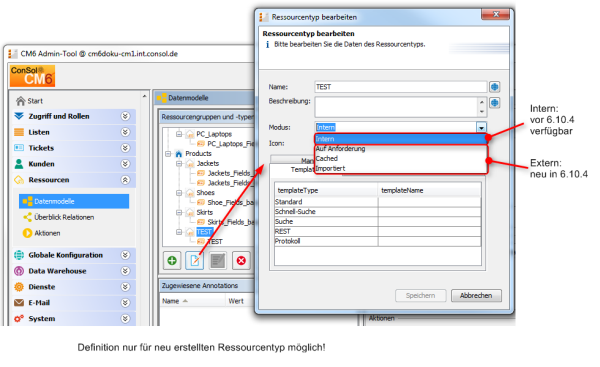Select Cached mode option
600x367 pixels.
pos(401,158)
